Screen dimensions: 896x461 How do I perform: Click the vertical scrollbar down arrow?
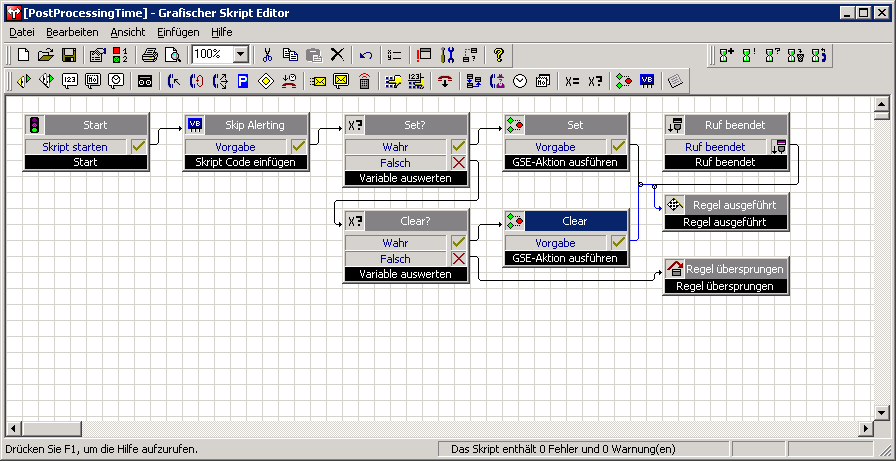(x=881, y=412)
